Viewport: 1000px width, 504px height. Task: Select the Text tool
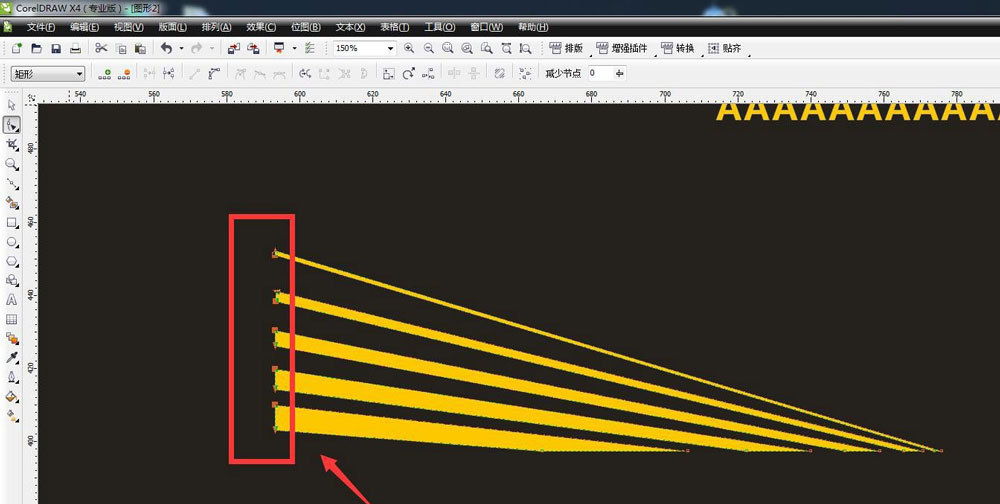12,300
